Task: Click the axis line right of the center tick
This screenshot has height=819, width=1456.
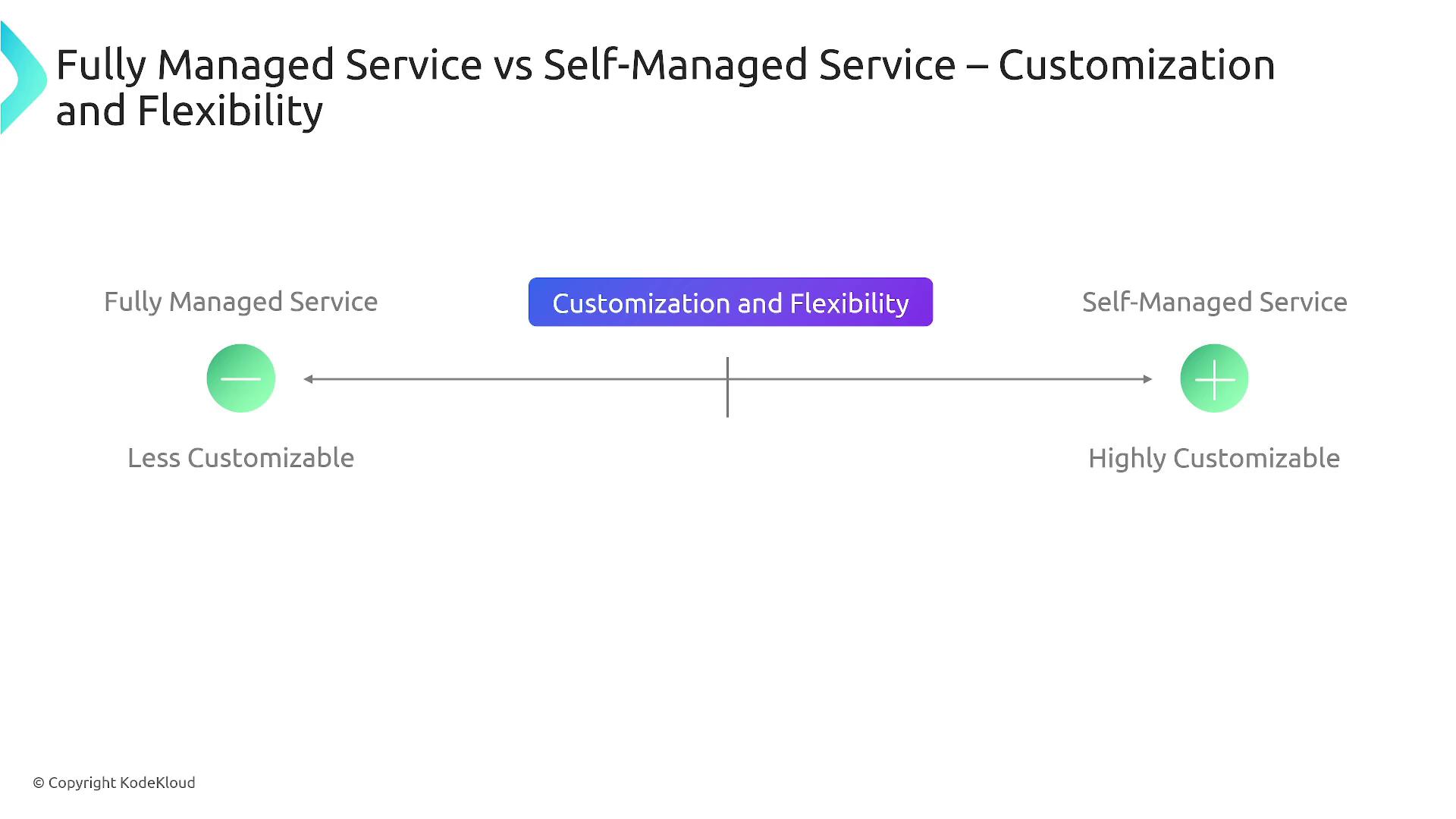Action: (940, 379)
